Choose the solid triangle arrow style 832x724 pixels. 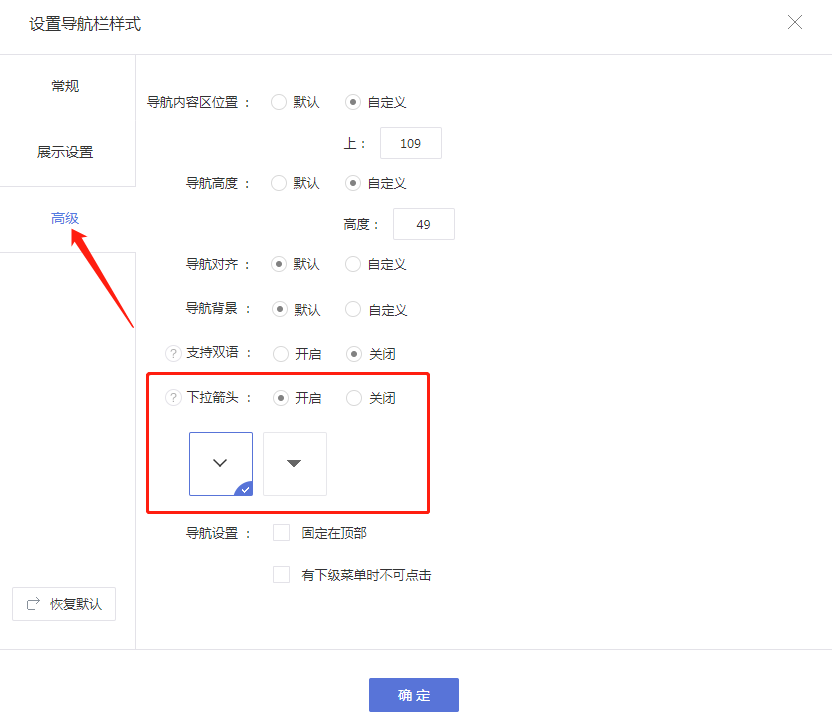(294, 463)
